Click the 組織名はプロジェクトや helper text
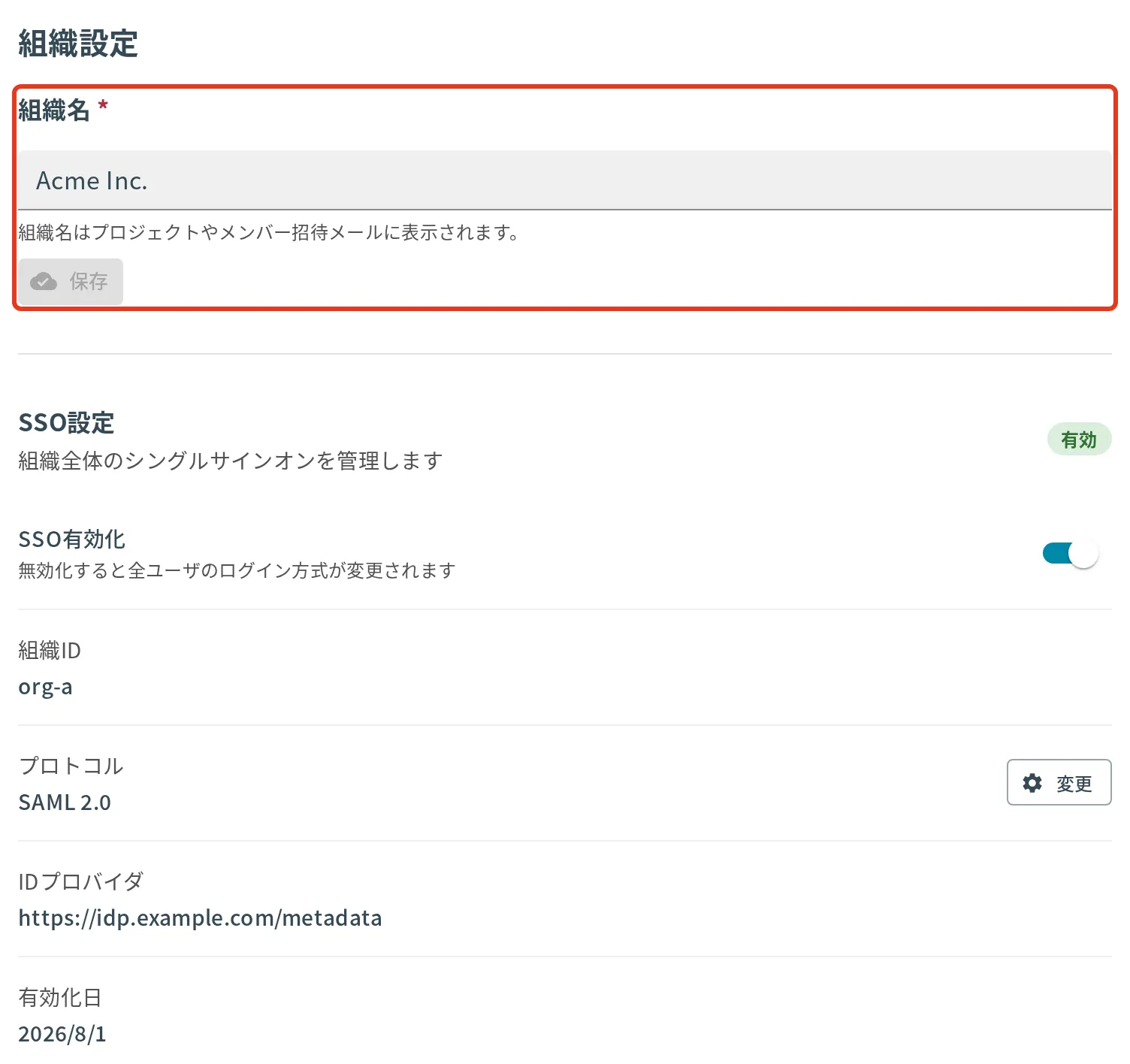 pos(268,233)
